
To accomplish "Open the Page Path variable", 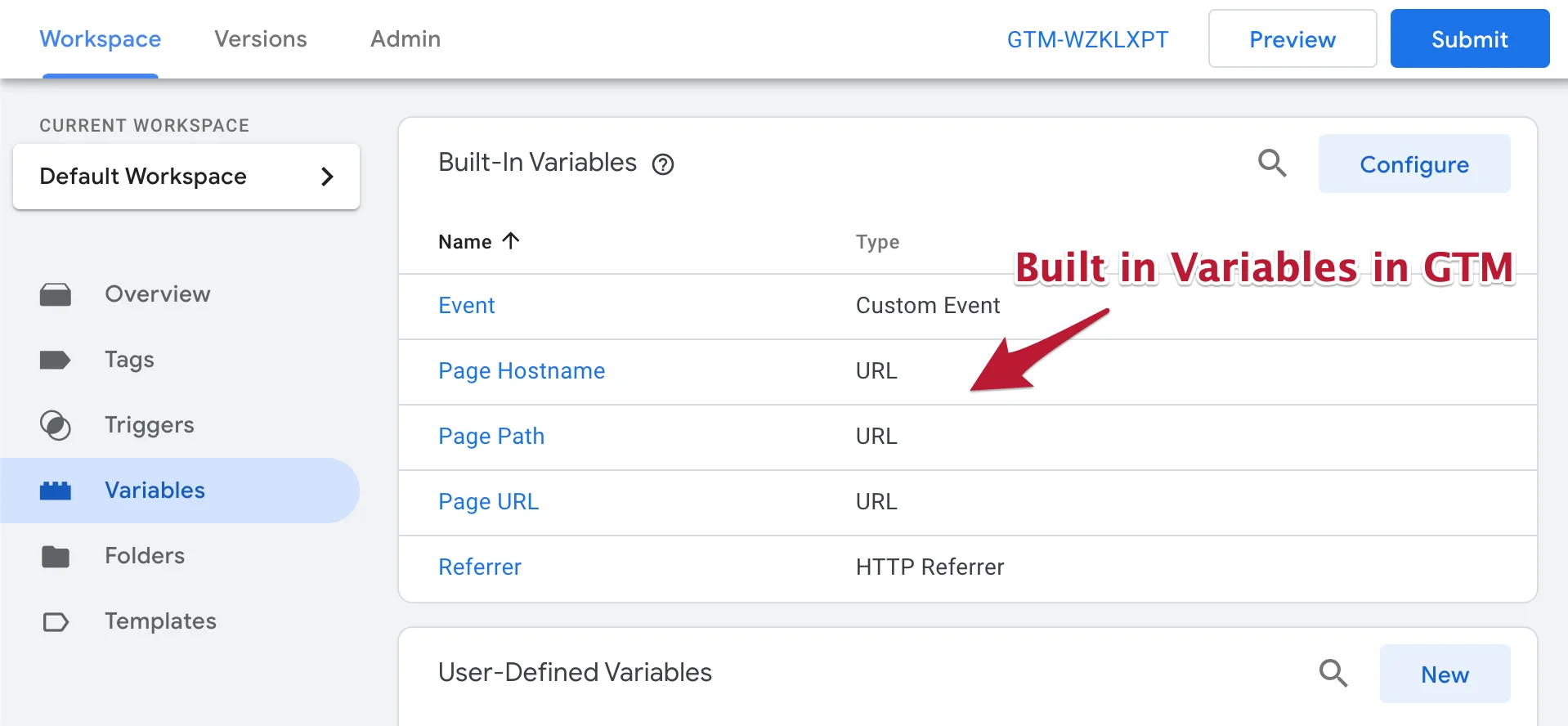I will (x=491, y=437).
